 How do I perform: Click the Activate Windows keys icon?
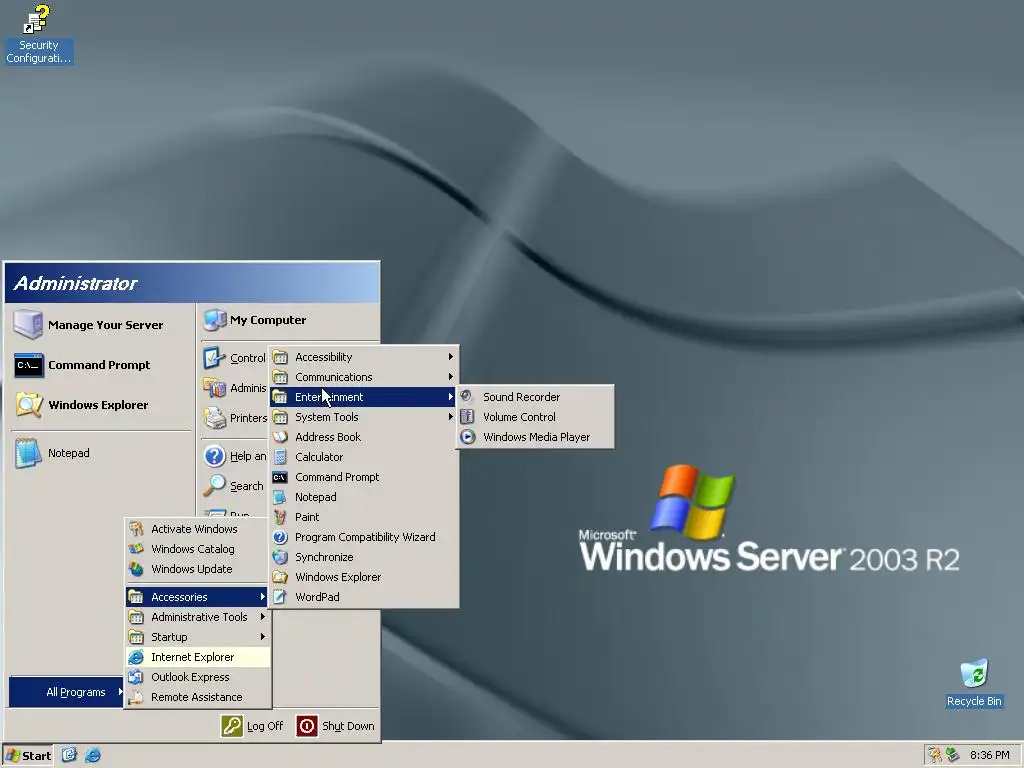coord(136,528)
